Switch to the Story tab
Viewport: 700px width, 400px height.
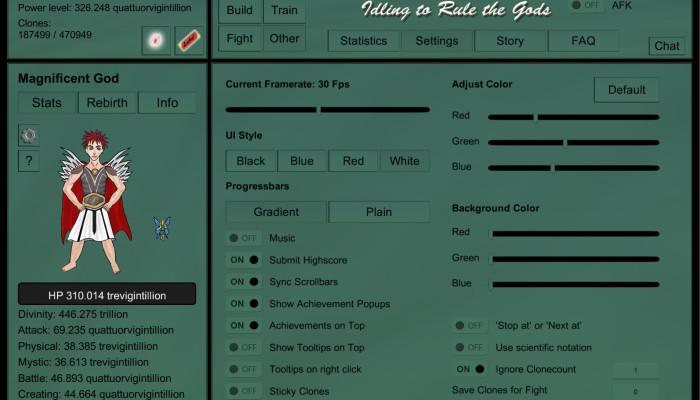click(x=510, y=41)
